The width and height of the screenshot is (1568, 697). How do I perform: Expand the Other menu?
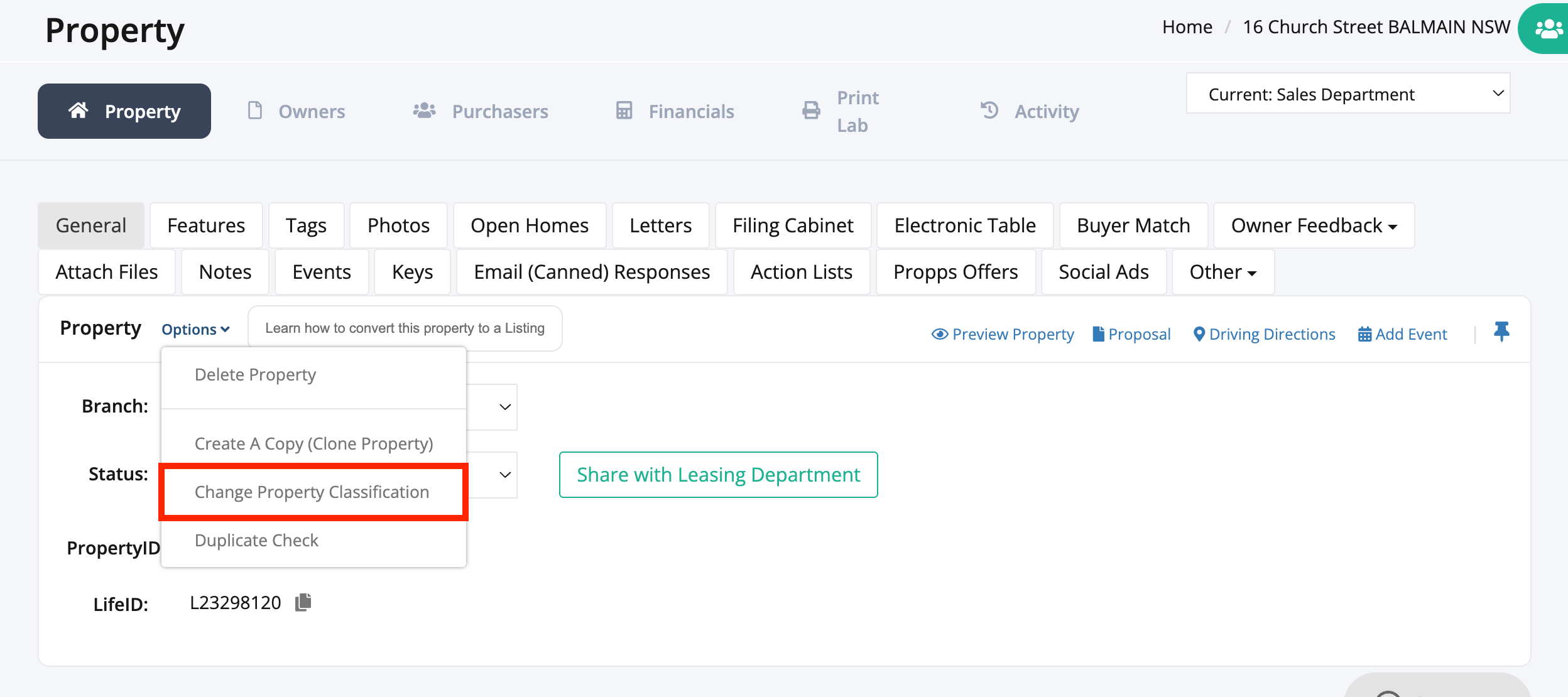click(1221, 271)
